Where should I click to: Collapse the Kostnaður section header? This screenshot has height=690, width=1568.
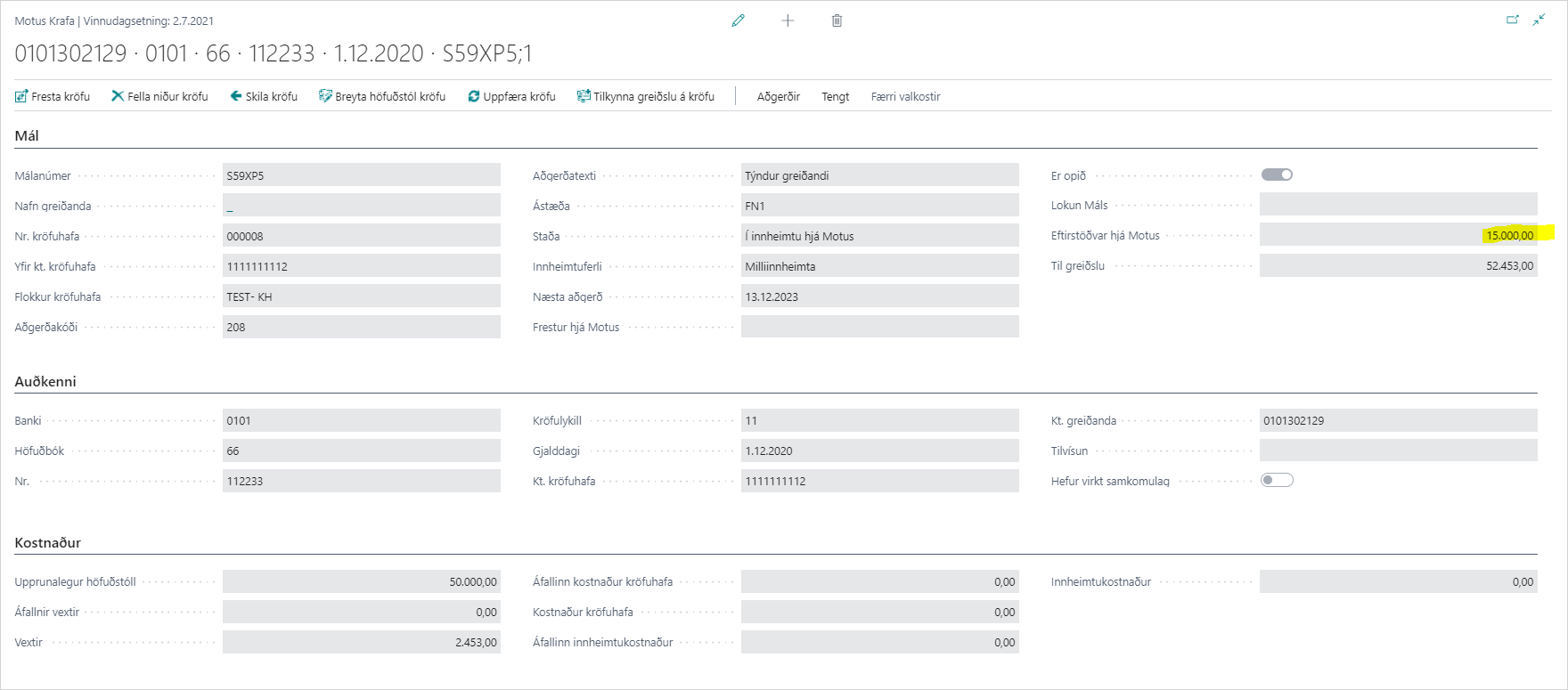[47, 543]
